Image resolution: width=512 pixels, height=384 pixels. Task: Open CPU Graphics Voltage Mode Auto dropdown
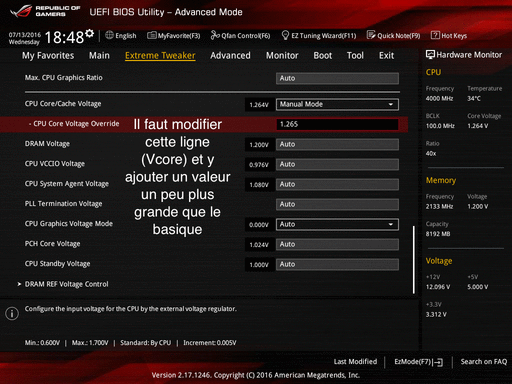tap(337, 224)
